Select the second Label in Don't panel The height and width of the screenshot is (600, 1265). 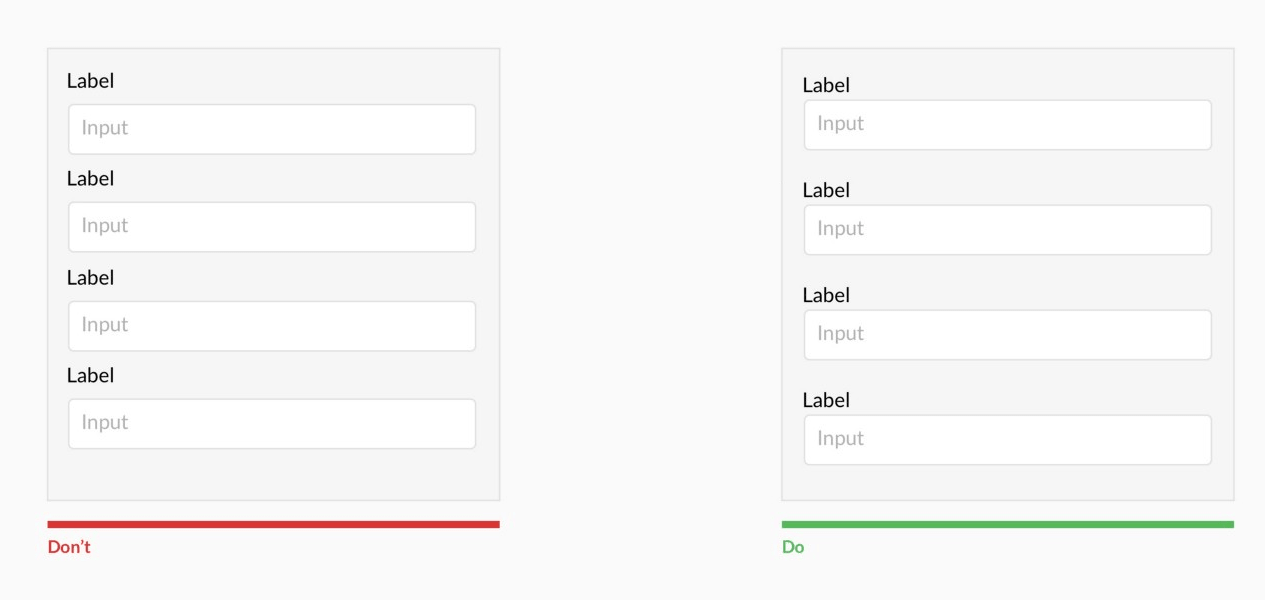[90, 179]
